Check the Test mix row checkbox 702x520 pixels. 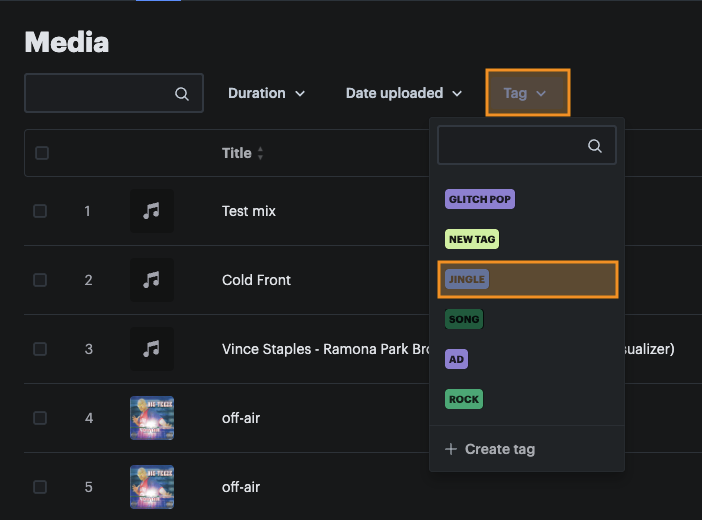(40, 211)
